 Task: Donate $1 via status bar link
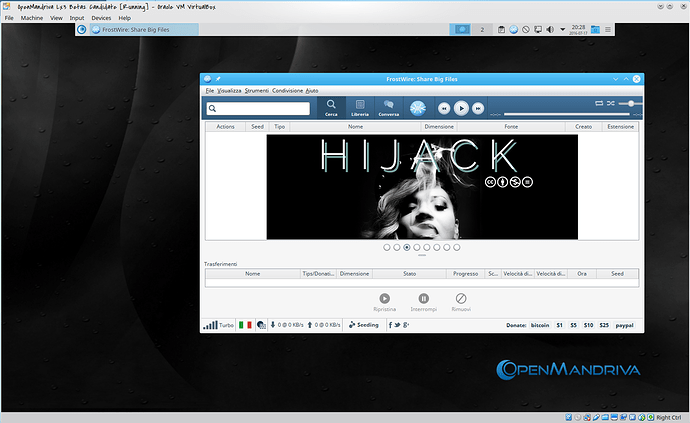coord(559,325)
